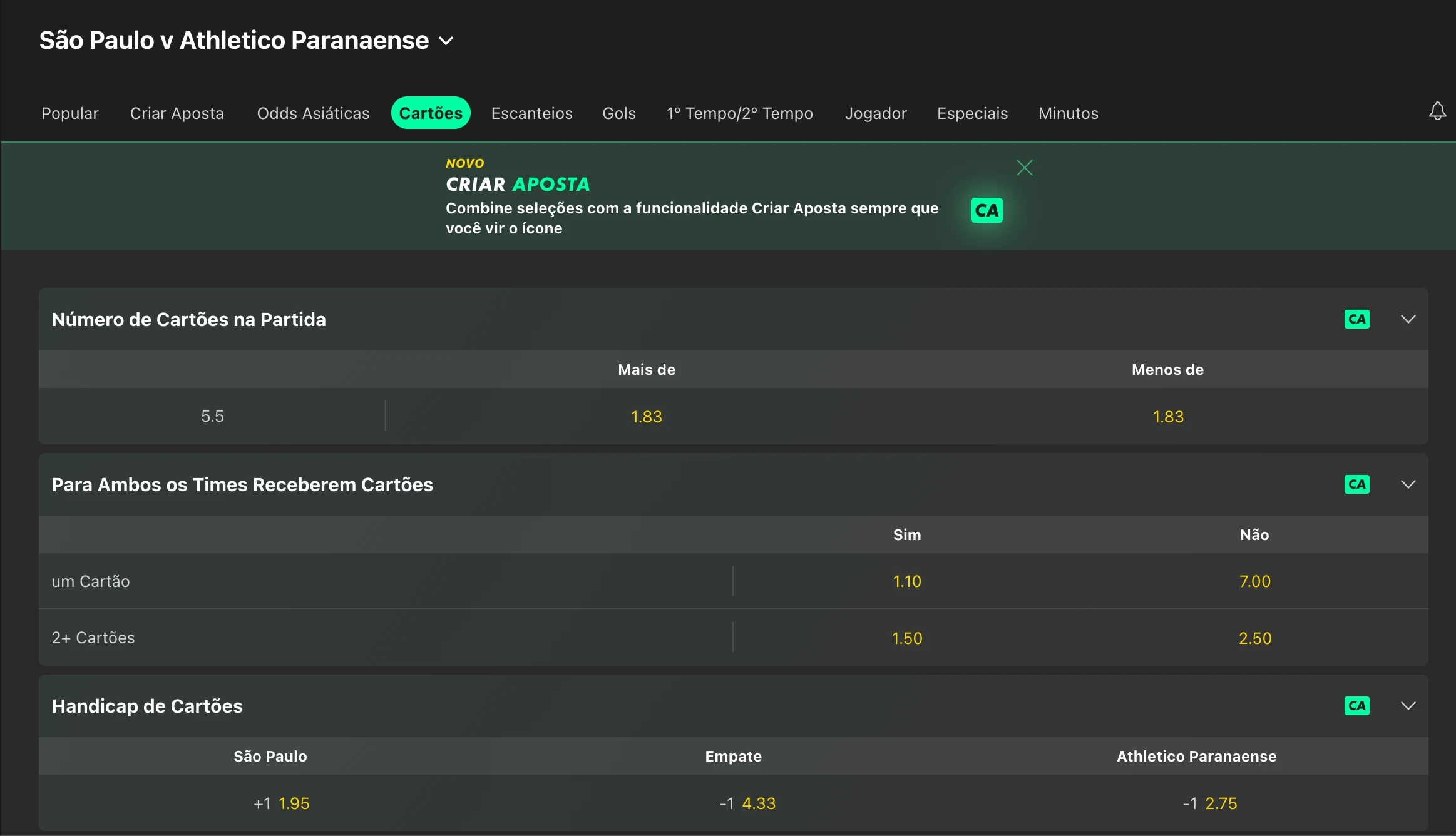Click the CA icon in the promo banner
1456x836 pixels.
pyautogui.click(x=987, y=210)
